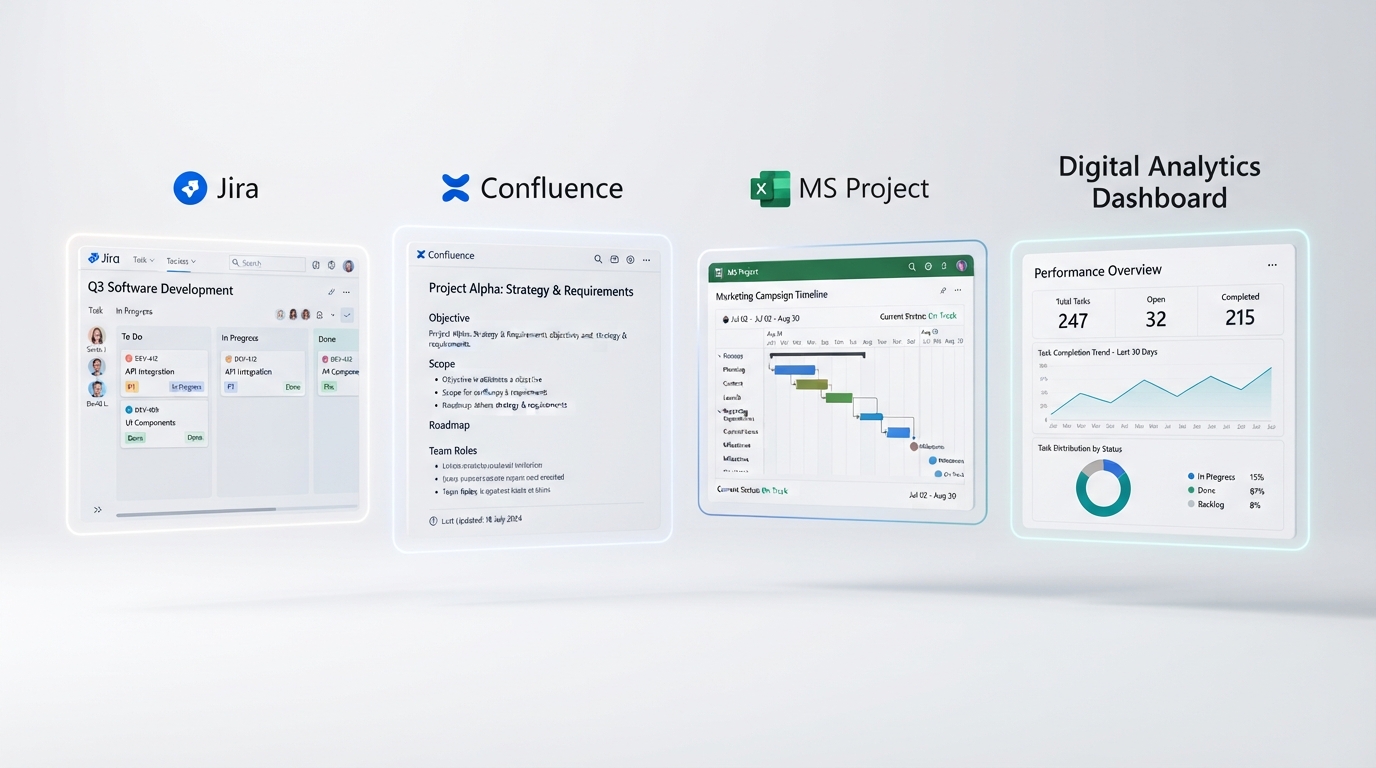Image resolution: width=1376 pixels, height=768 pixels.
Task: Click the green MS Project heading logo icon
Action: click(x=770, y=188)
